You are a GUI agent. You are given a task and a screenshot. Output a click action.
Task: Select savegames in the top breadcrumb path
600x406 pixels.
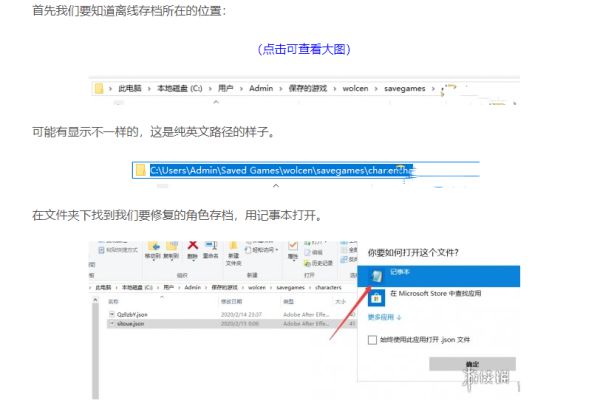[x=404, y=88]
